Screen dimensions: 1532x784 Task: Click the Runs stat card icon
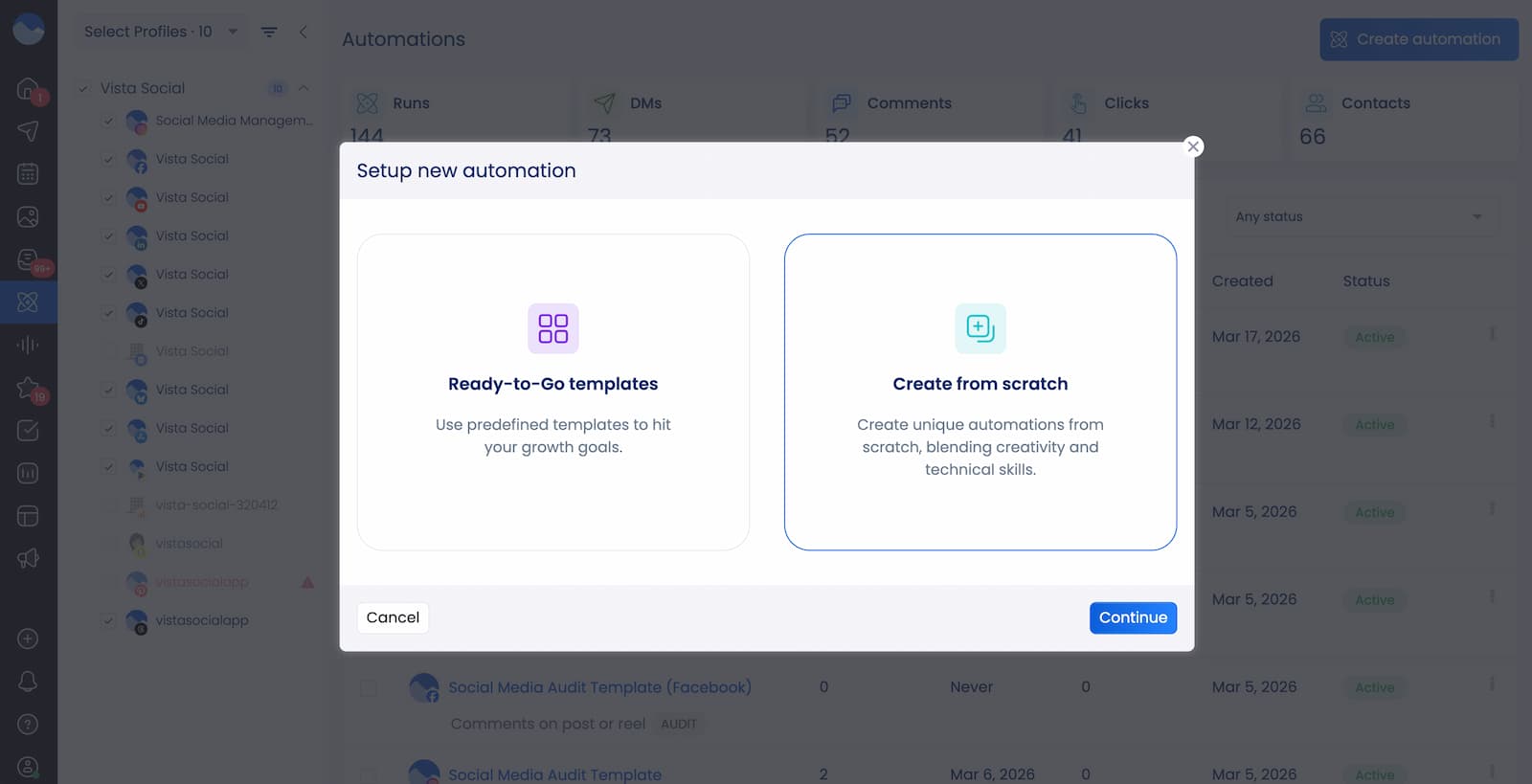click(367, 102)
